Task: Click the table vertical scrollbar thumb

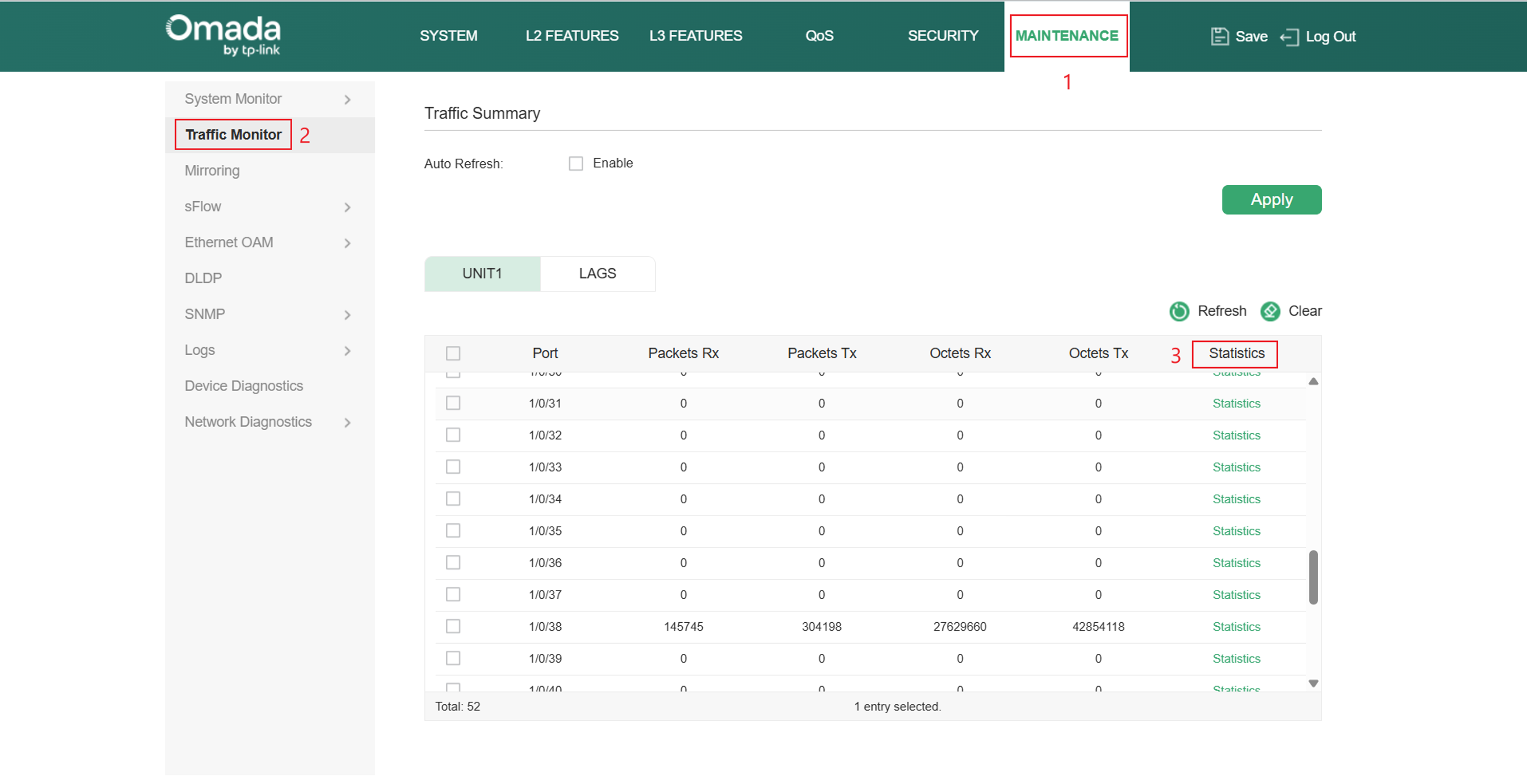Action: coord(1313,578)
